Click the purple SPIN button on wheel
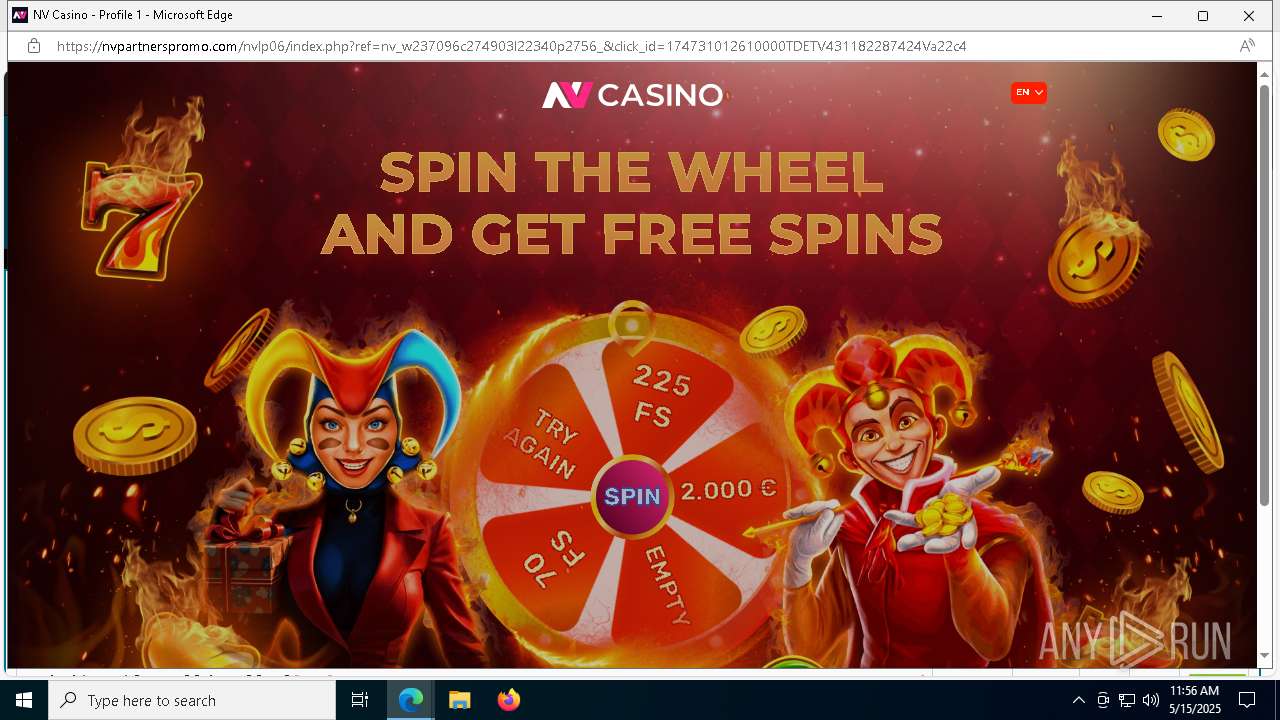This screenshot has width=1280, height=720. point(632,496)
